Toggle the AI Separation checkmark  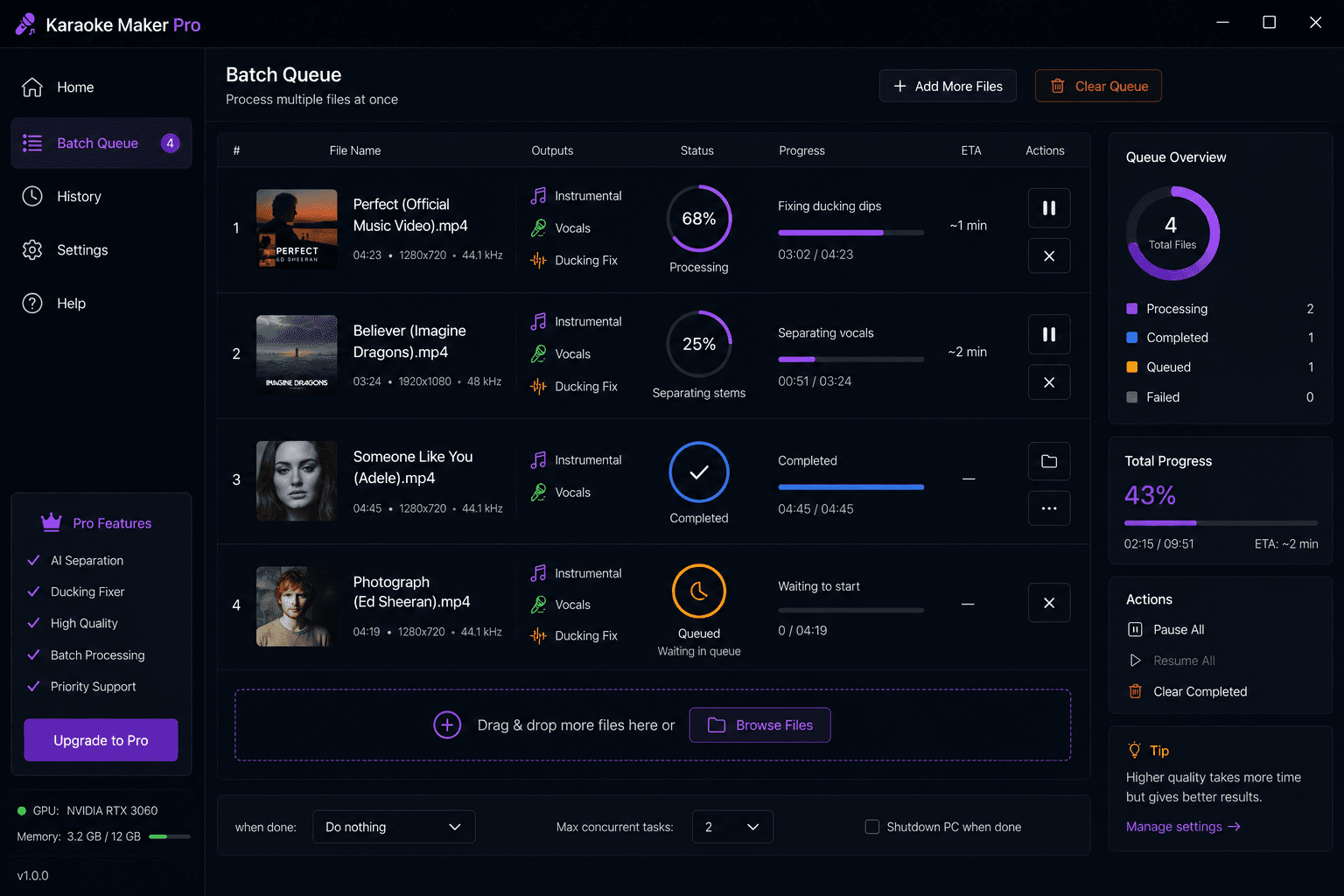pos(33,560)
